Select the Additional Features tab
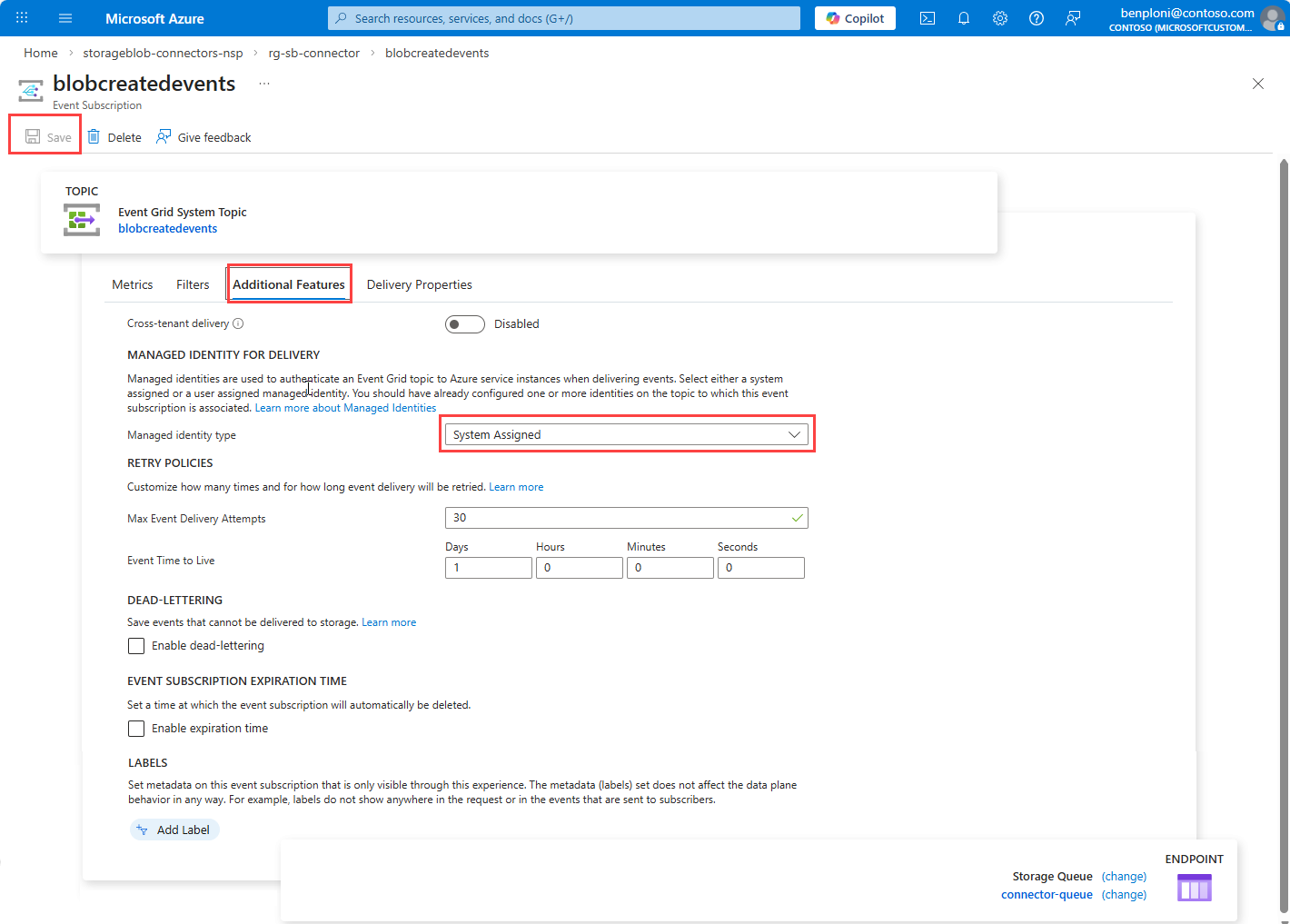Image resolution: width=1290 pixels, height=924 pixels. [x=289, y=284]
